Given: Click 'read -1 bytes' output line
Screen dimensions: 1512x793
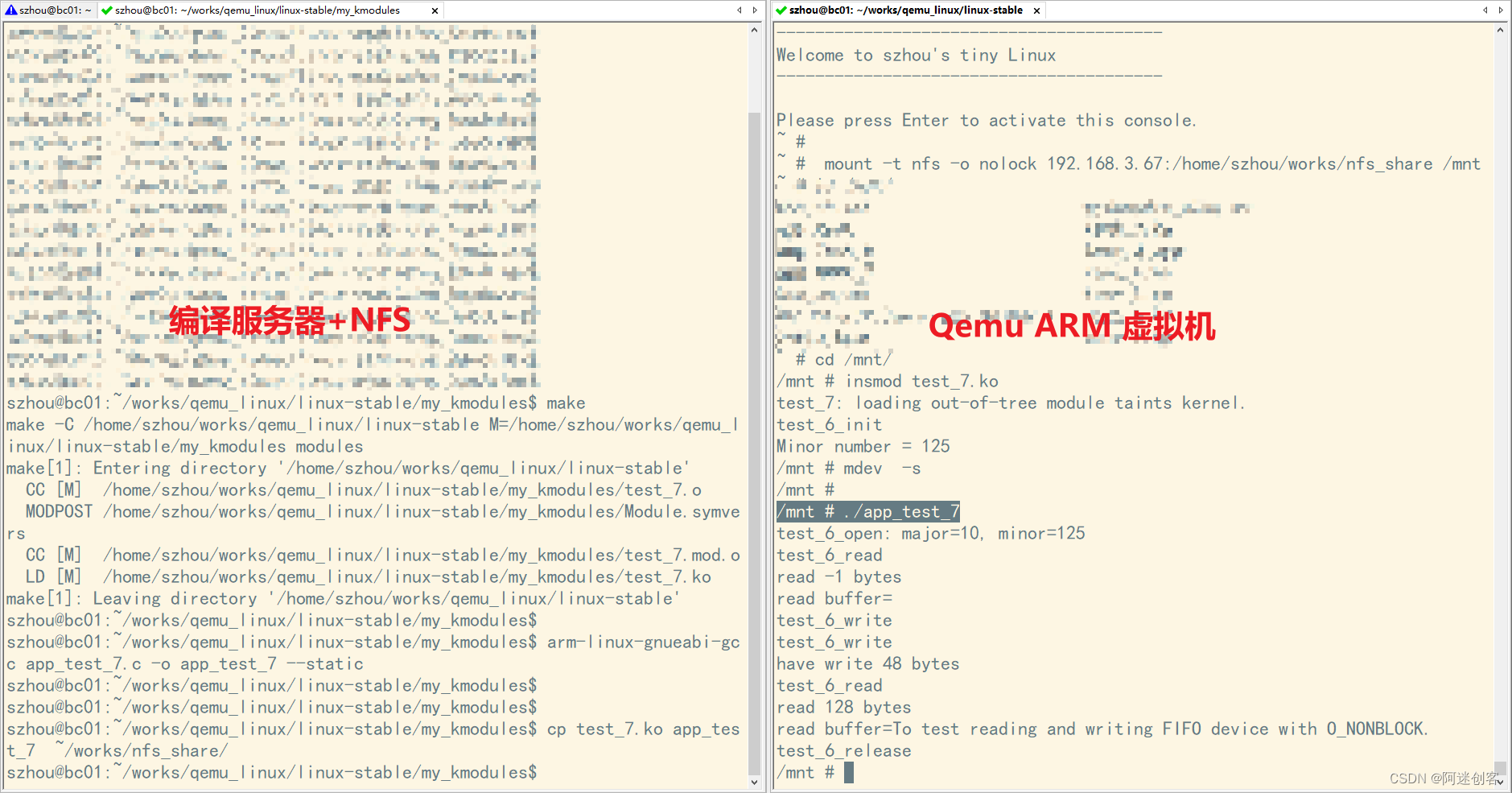Looking at the screenshot, I should [x=839, y=576].
